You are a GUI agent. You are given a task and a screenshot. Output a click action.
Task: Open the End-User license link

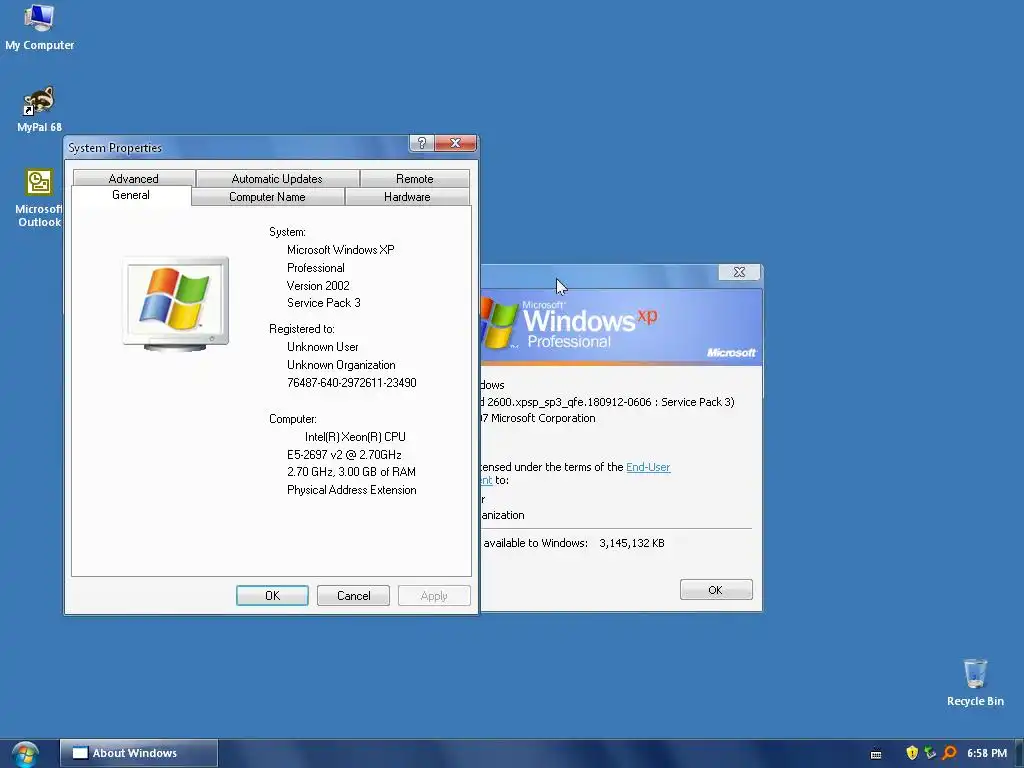(648, 467)
